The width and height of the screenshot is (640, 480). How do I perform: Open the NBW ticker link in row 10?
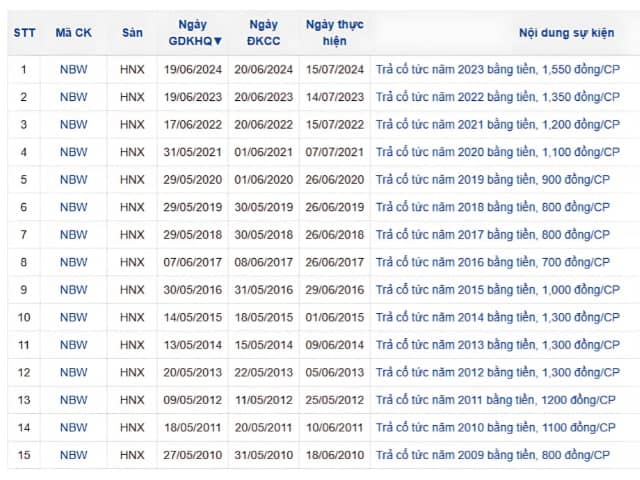pyautogui.click(x=73, y=317)
